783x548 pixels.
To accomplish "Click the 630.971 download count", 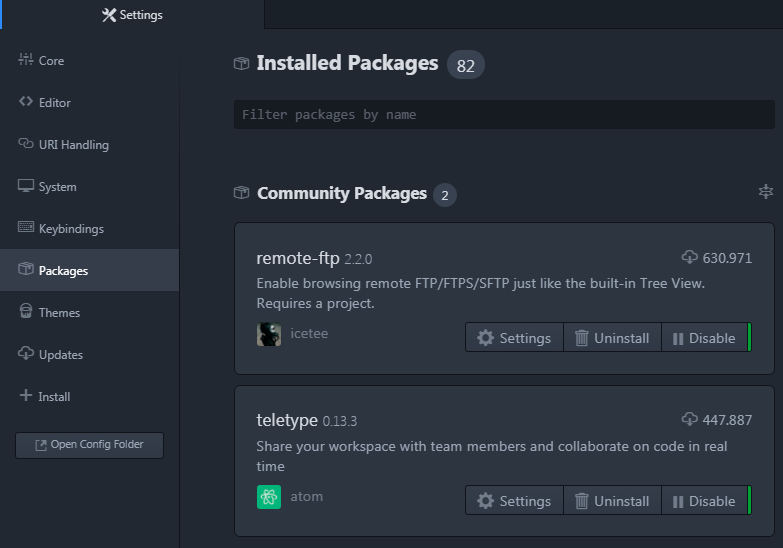I will tap(727, 258).
